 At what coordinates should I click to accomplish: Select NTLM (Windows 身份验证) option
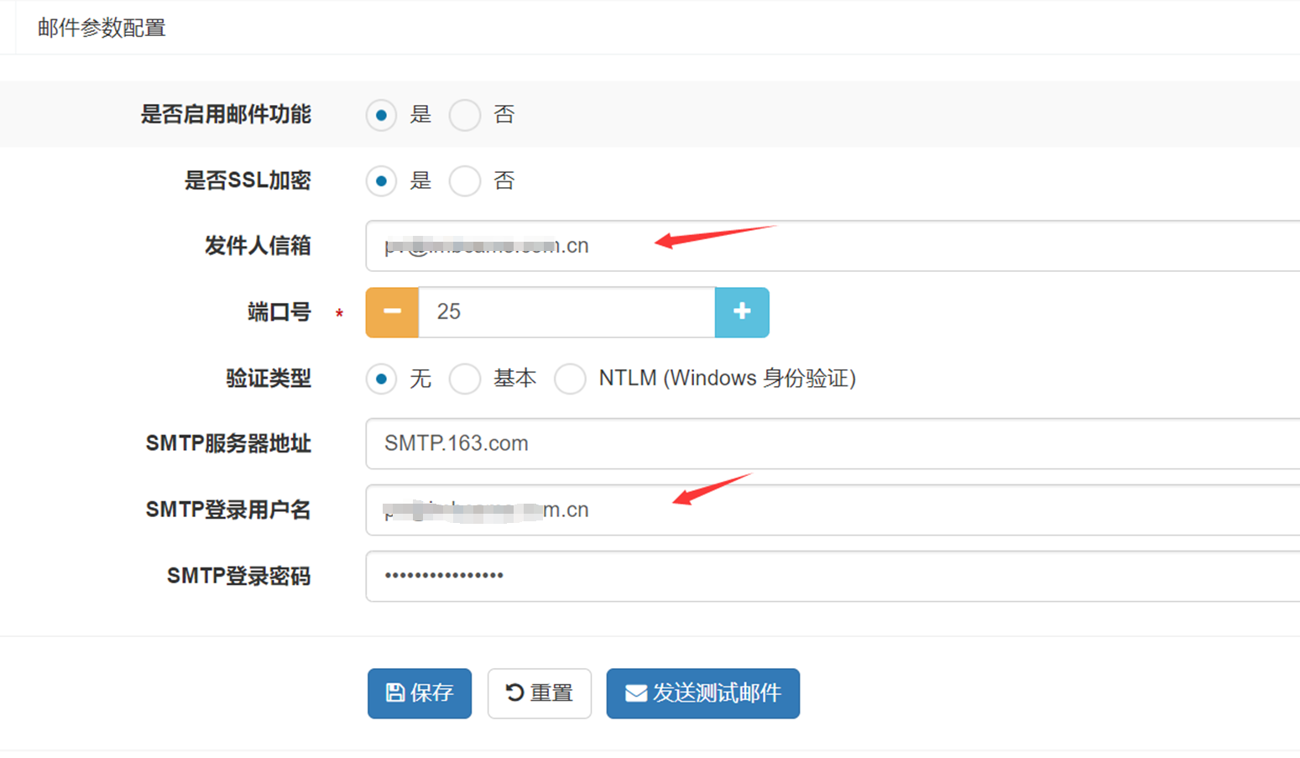click(570, 379)
